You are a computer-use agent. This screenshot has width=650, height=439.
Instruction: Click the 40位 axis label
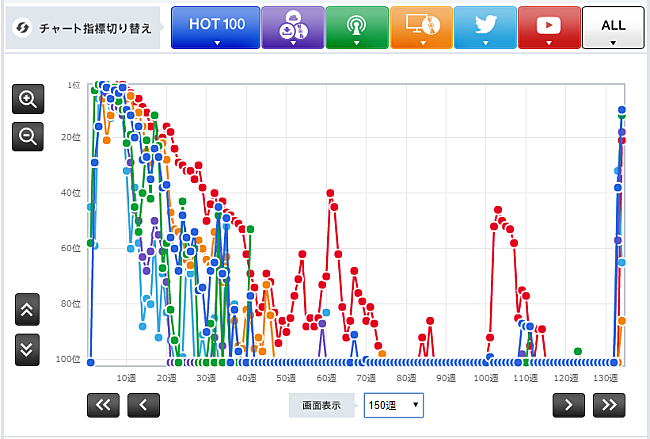(71, 193)
